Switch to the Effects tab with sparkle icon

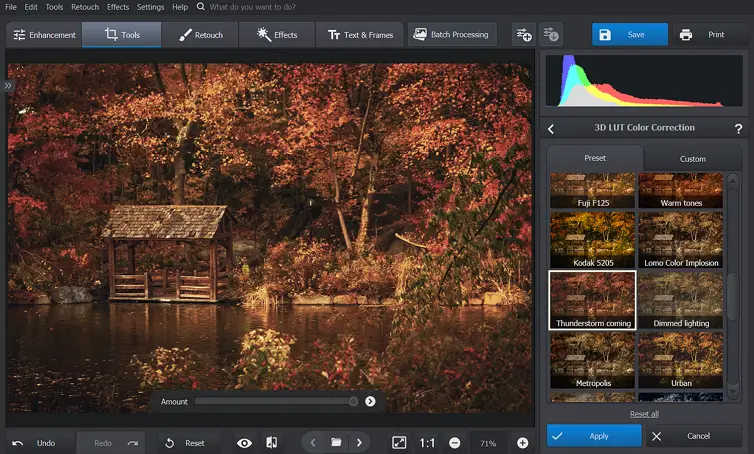coord(277,35)
